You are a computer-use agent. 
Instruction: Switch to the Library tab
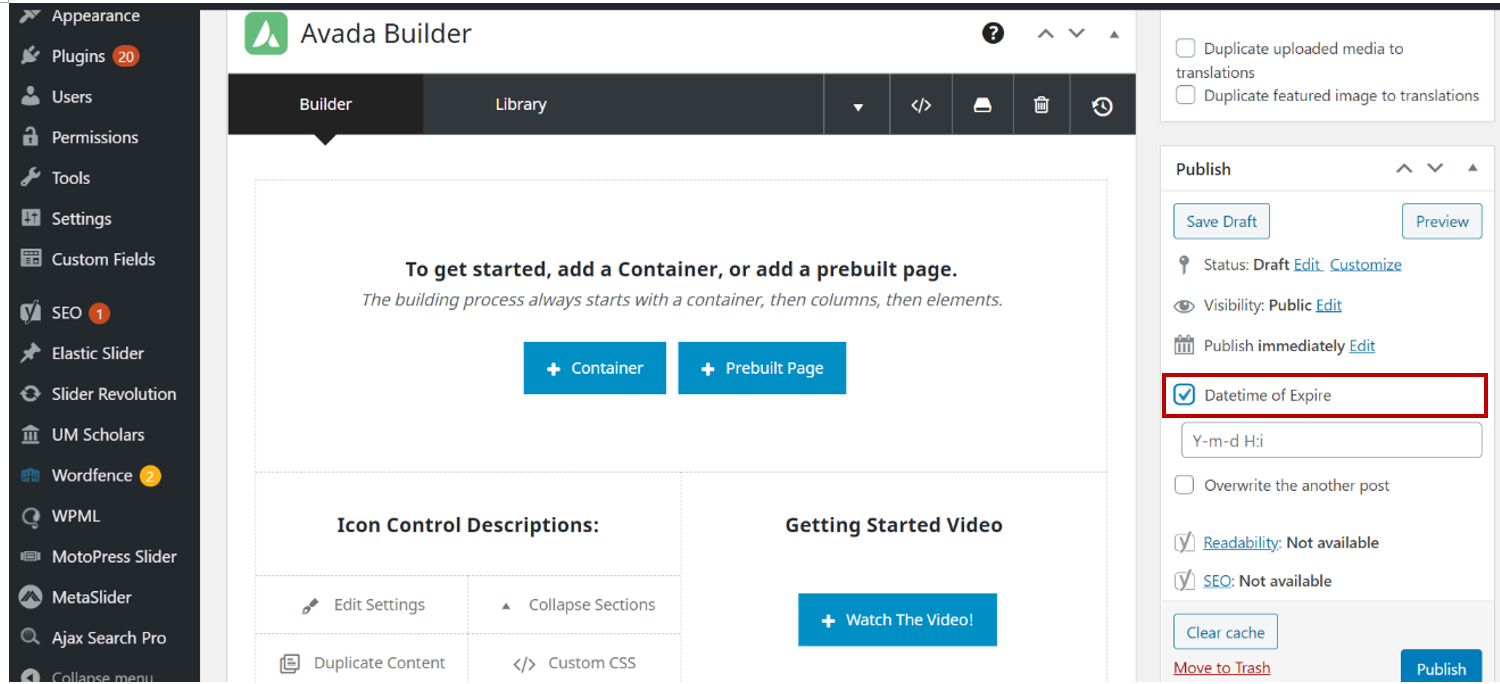(x=521, y=104)
